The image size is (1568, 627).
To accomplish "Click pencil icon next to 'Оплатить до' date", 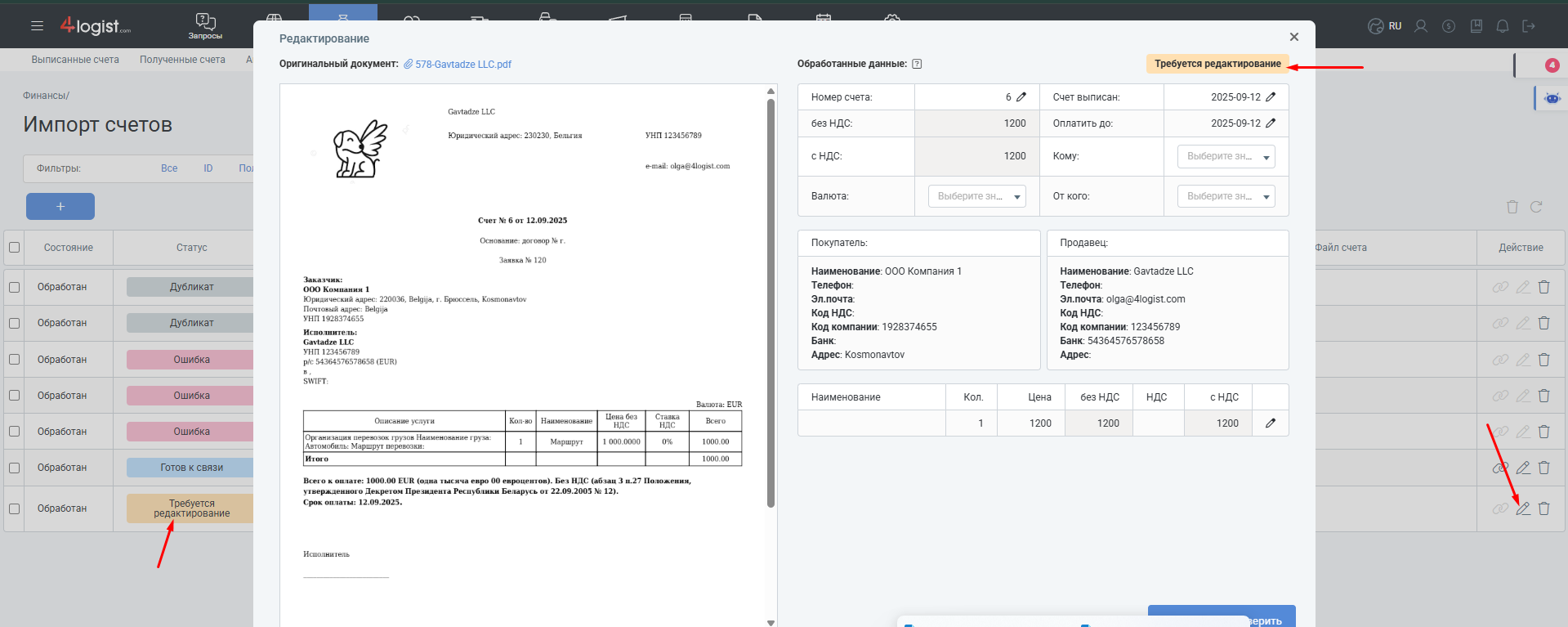I will point(1271,123).
